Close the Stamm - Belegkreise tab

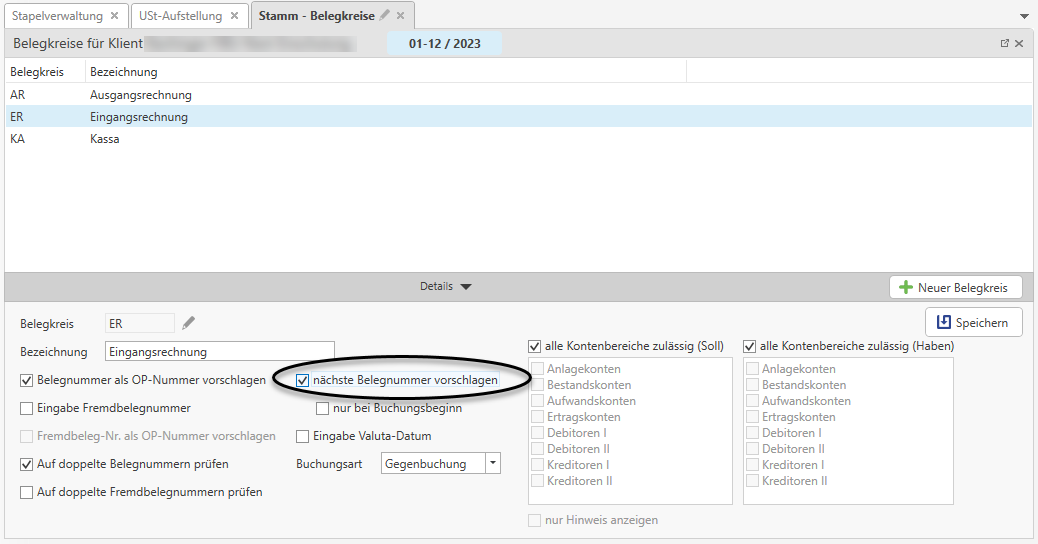(x=401, y=16)
